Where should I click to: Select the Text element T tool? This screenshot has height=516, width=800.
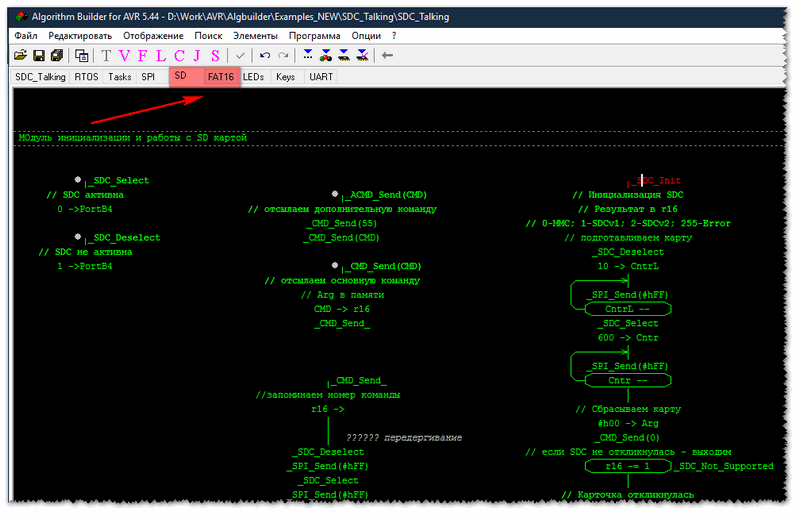click(106, 55)
